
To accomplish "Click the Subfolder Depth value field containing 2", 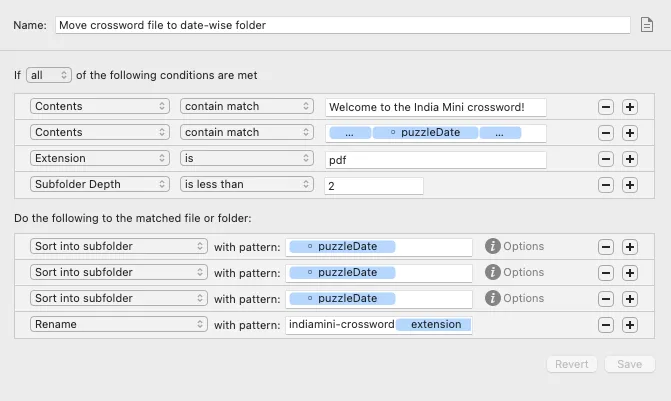I will point(374,186).
